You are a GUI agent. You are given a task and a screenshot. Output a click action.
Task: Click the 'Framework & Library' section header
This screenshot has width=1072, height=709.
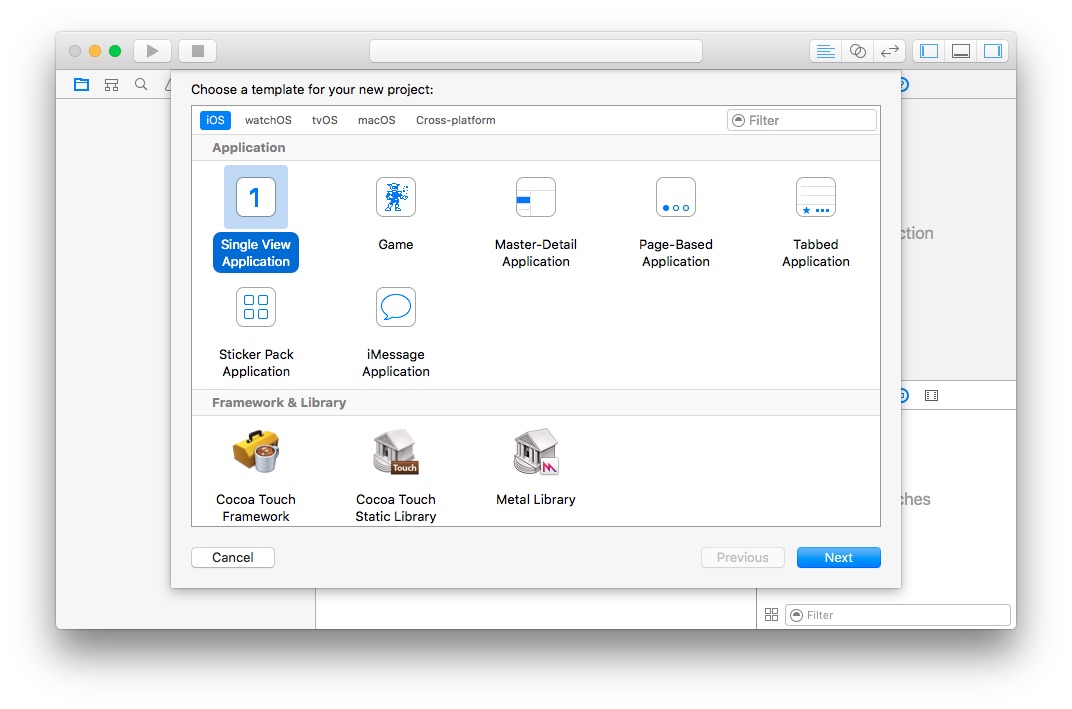279,403
